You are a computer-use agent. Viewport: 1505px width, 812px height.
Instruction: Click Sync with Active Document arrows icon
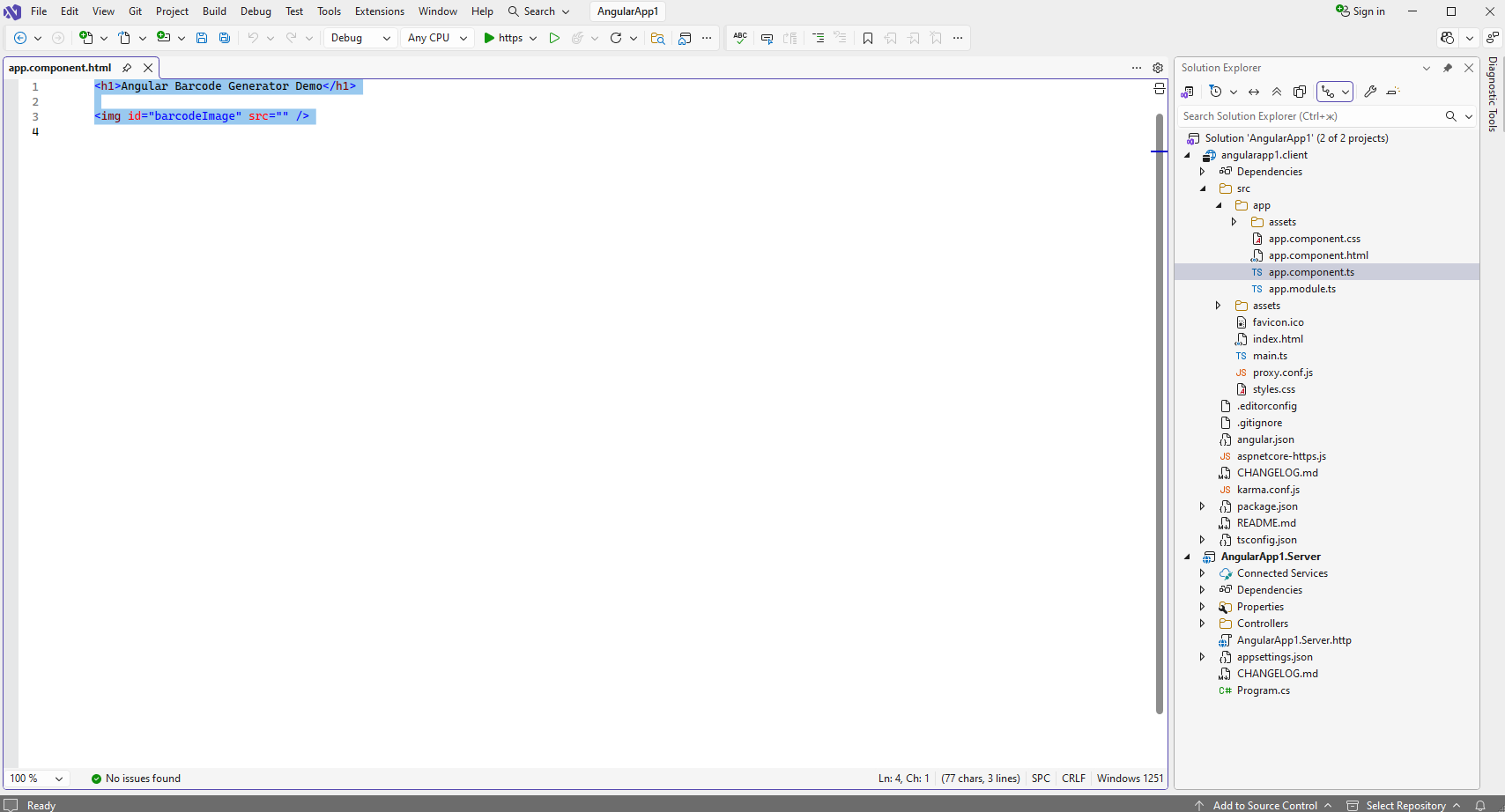(1254, 92)
